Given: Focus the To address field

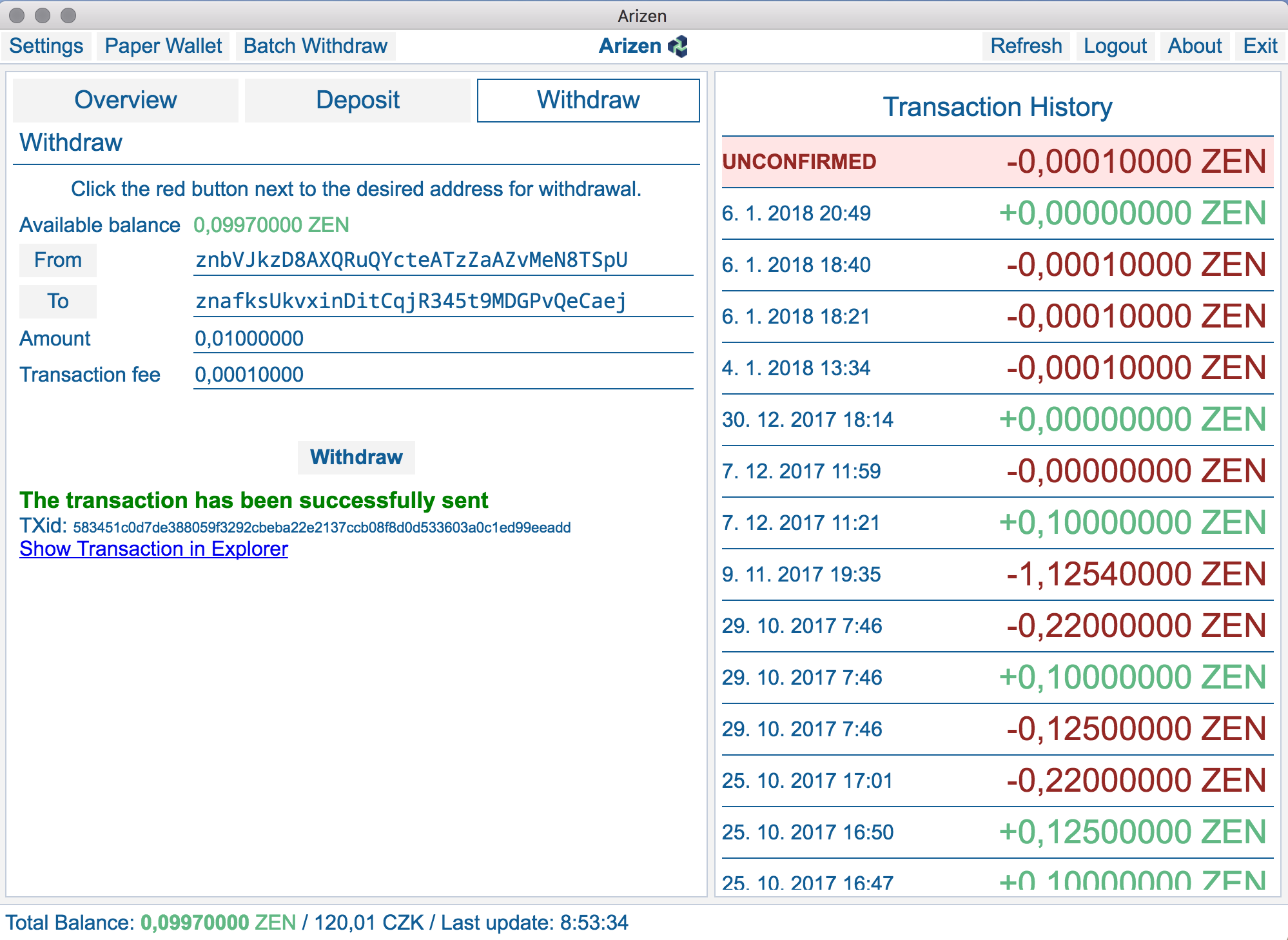Looking at the screenshot, I should point(444,302).
